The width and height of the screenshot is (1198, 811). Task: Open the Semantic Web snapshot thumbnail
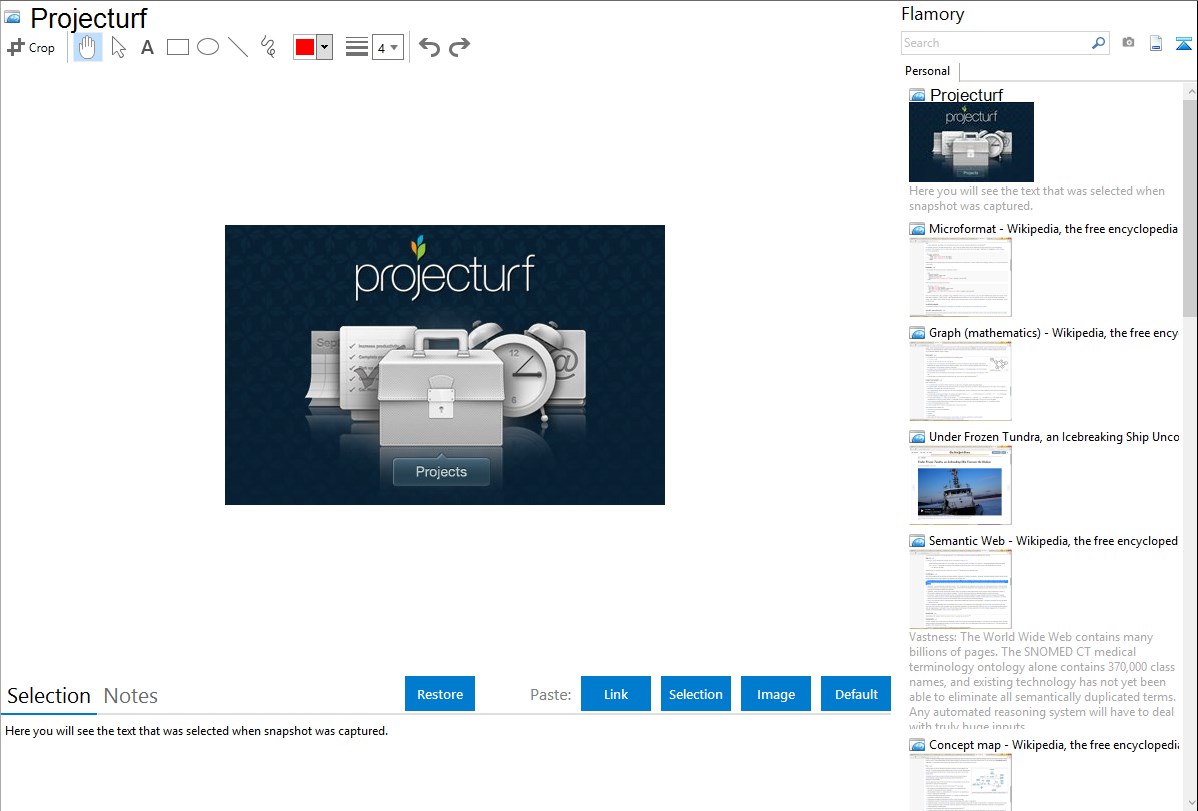[960, 589]
